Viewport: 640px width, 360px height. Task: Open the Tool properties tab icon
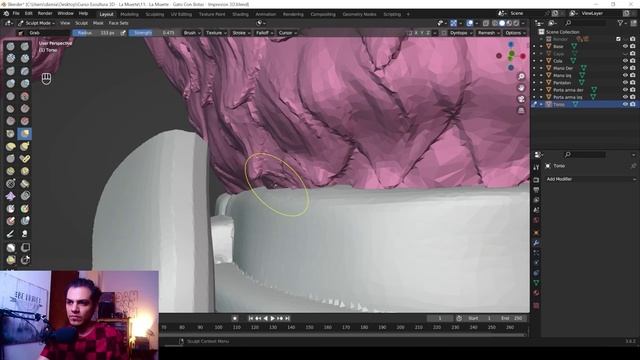[x=536, y=167]
